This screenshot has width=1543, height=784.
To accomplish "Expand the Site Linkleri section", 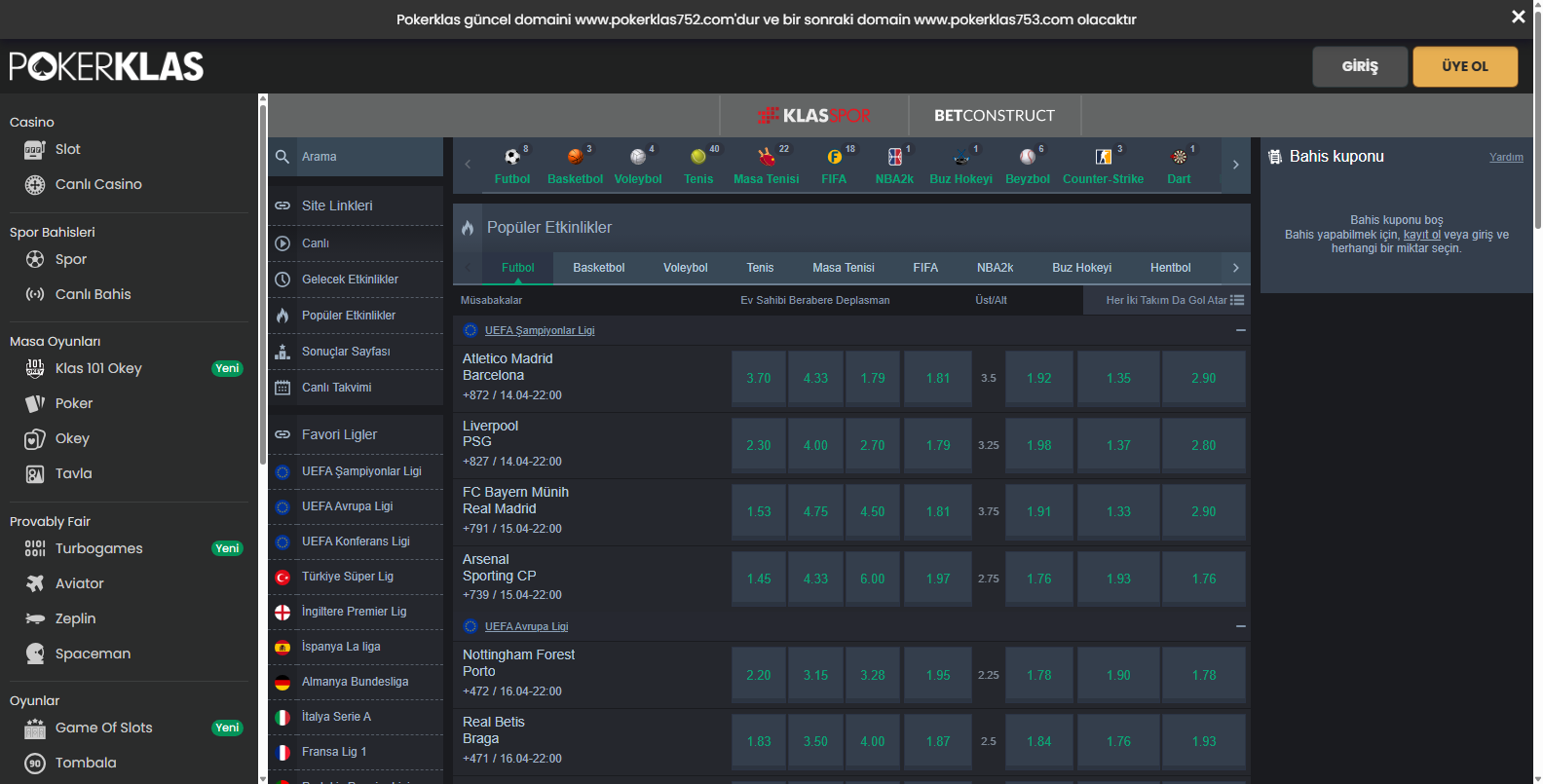I will click(356, 205).
